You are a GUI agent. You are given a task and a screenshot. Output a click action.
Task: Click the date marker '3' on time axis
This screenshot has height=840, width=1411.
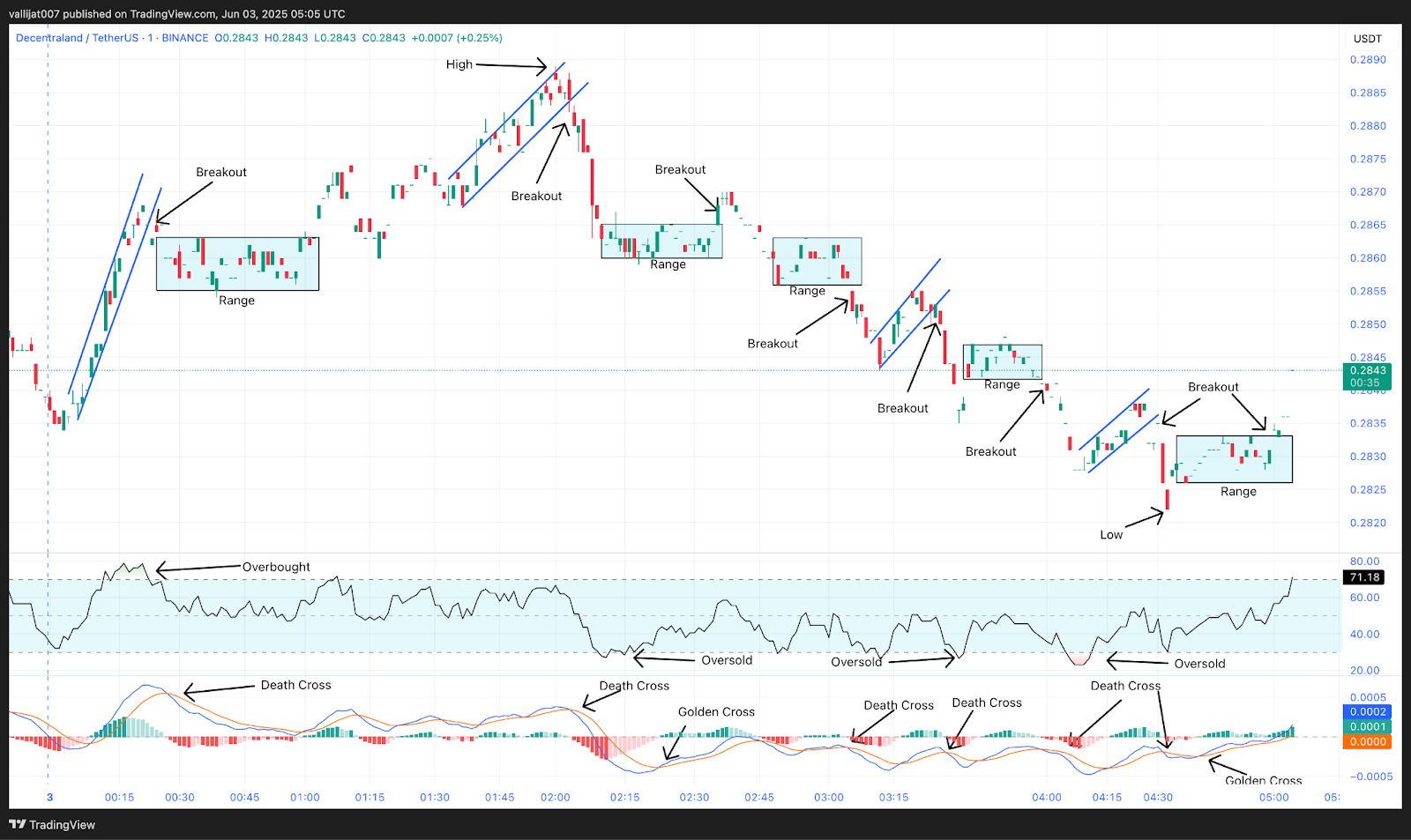click(x=49, y=798)
